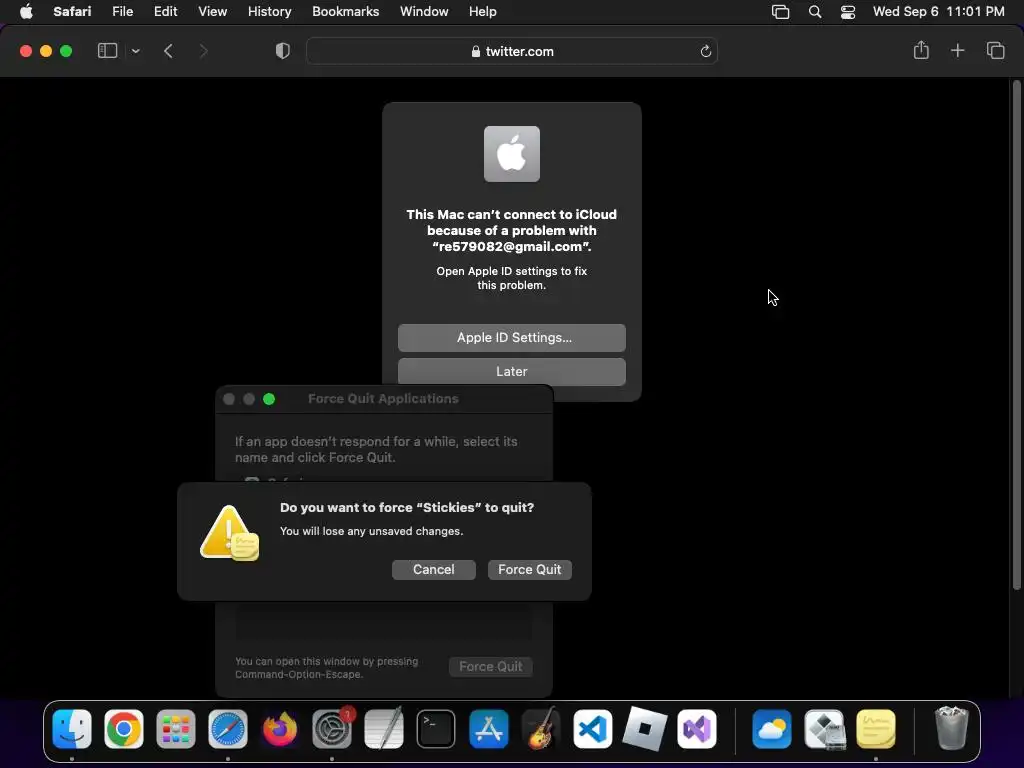Cancel force quitting Stickies
1024x768 pixels.
[x=434, y=569]
